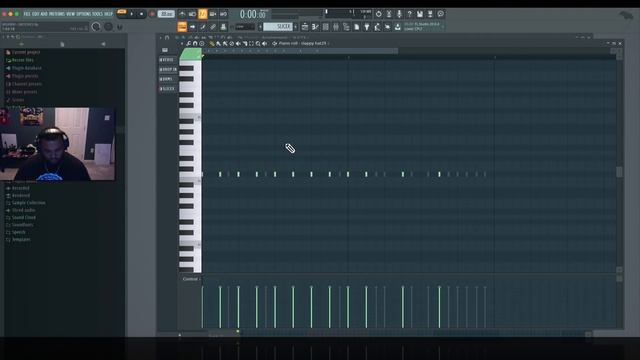Select the Draw pencil tool in piano roll
Viewport: 640px width, 360px height.
[211, 43]
